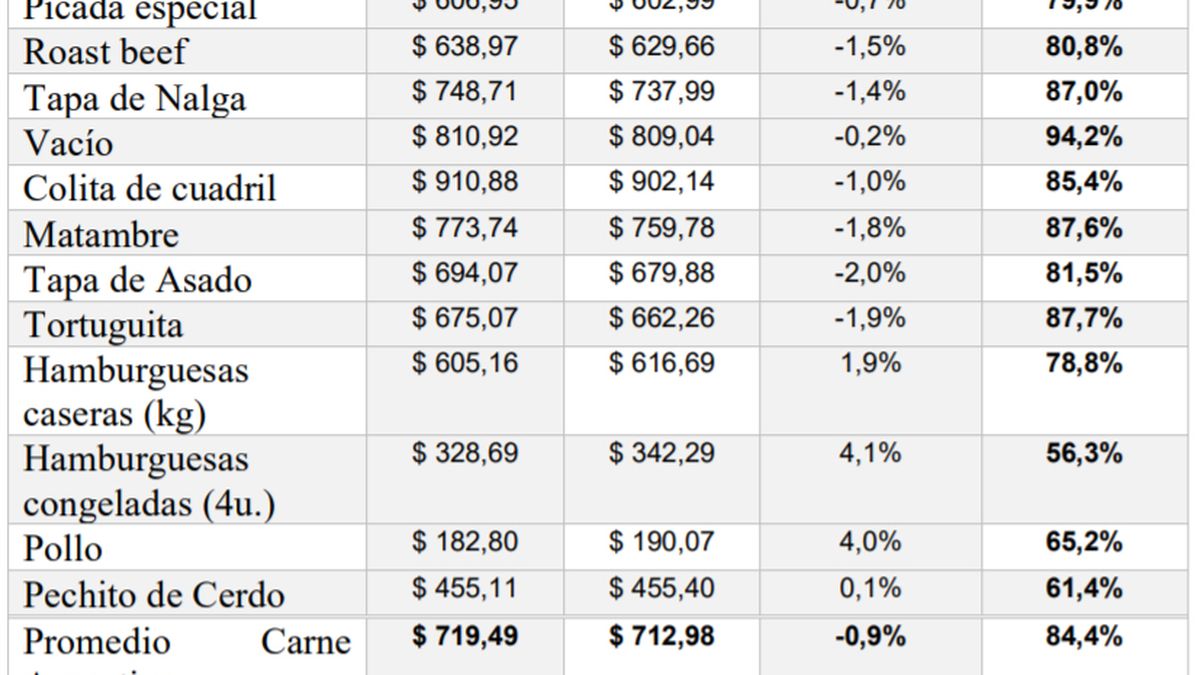Select the 4,1% variation cell
This screenshot has width=1200, height=675.
(x=869, y=454)
